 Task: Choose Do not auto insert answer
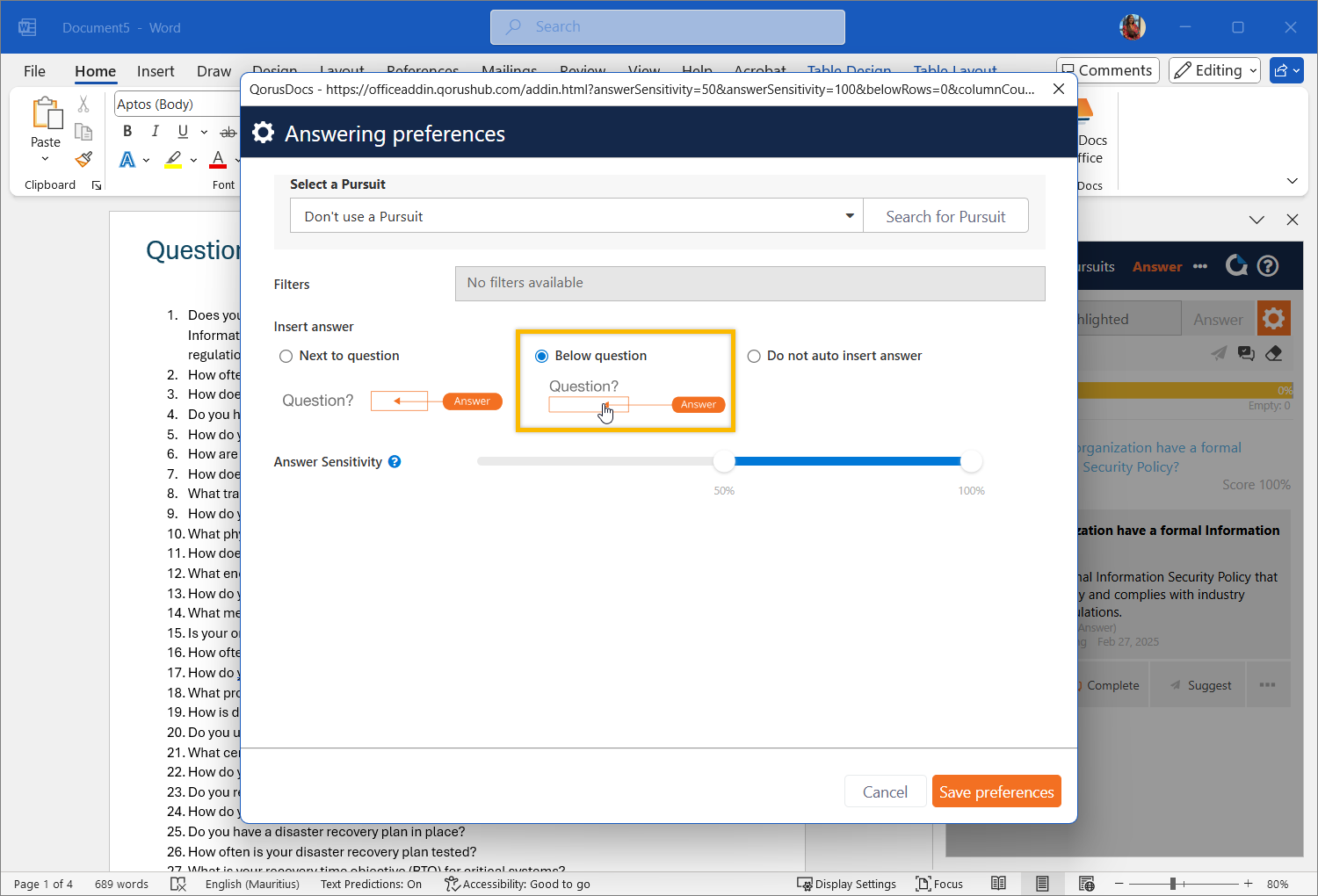(754, 356)
